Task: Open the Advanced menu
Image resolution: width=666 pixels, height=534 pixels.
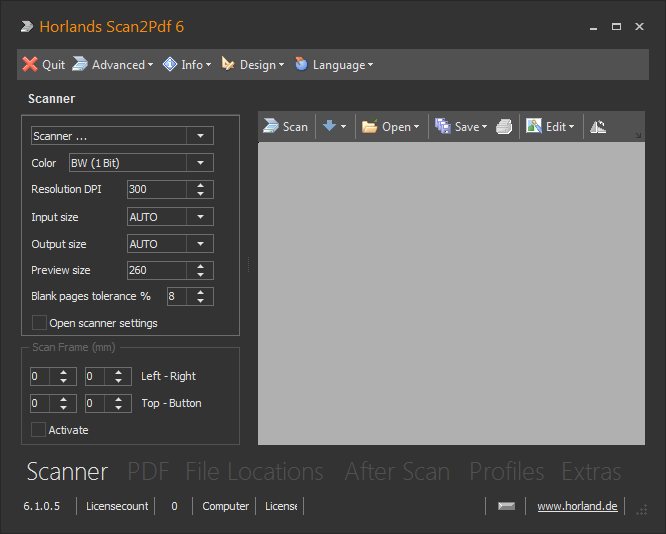Action: pos(113,65)
